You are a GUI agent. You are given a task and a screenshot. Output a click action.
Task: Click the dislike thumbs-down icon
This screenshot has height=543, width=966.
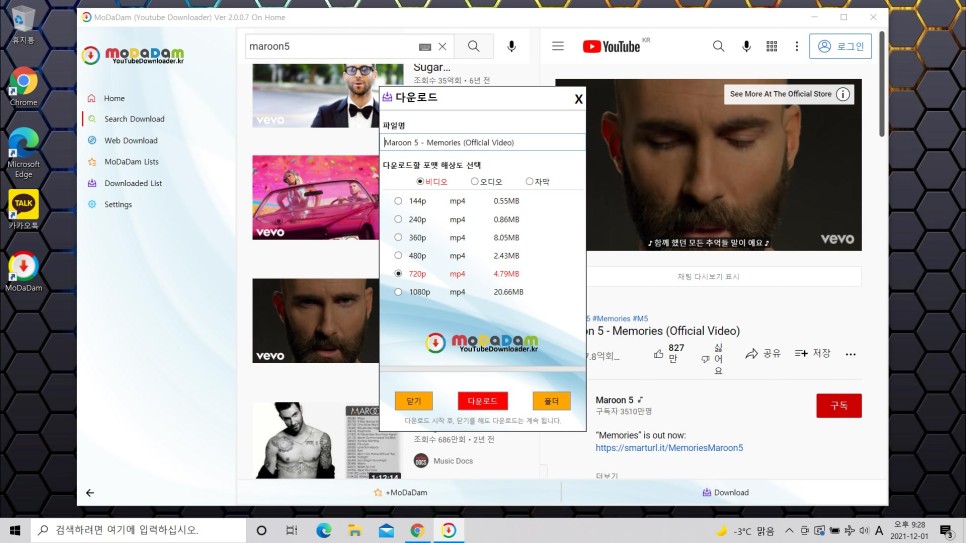coord(705,359)
